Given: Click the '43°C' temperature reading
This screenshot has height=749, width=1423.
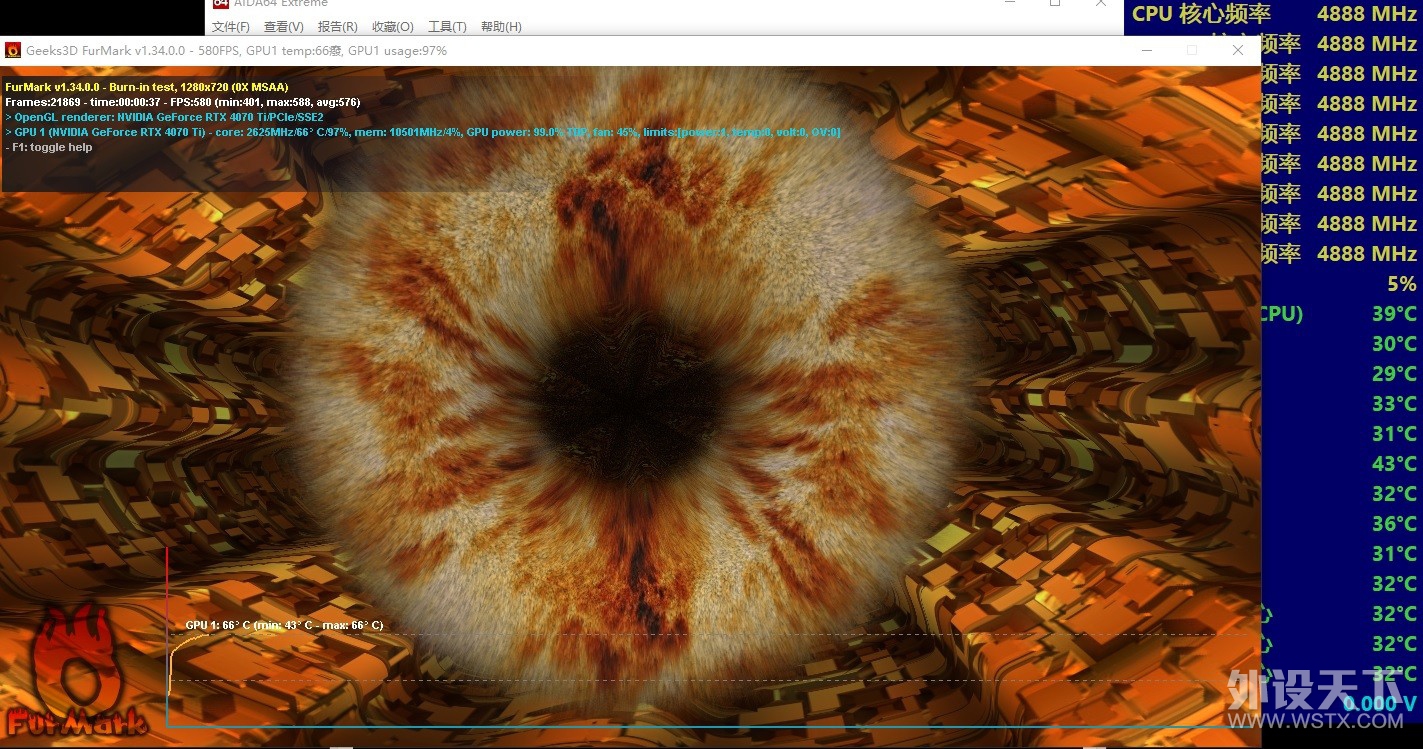Looking at the screenshot, I should (1394, 464).
